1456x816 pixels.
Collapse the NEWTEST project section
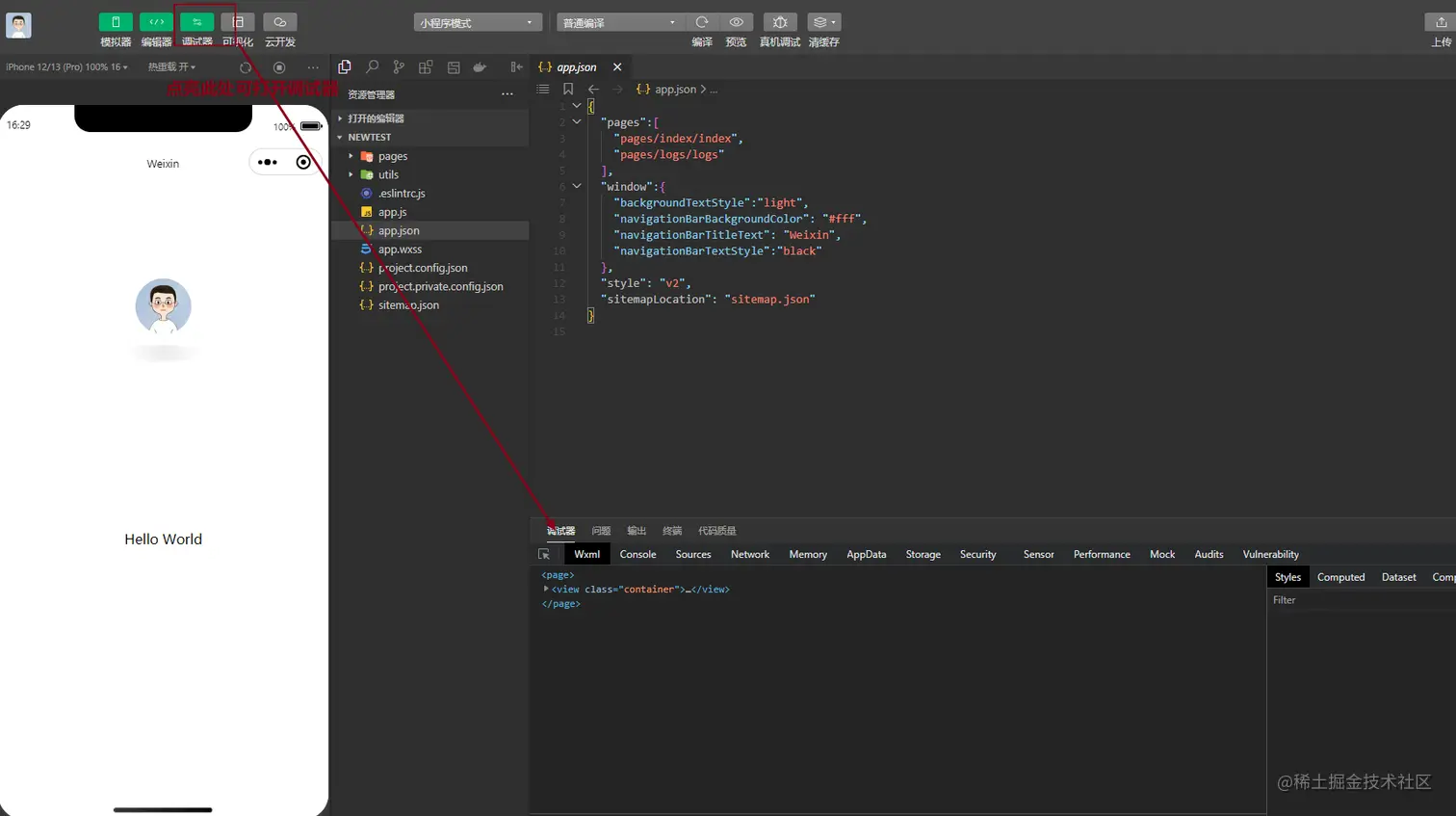click(430, 137)
